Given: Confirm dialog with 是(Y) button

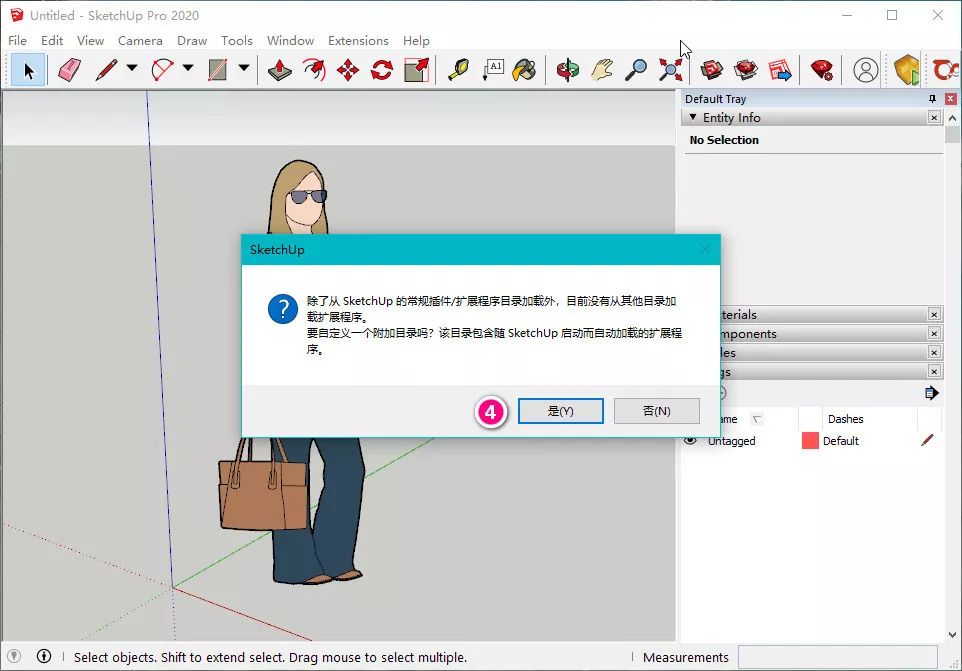Looking at the screenshot, I should (x=561, y=411).
